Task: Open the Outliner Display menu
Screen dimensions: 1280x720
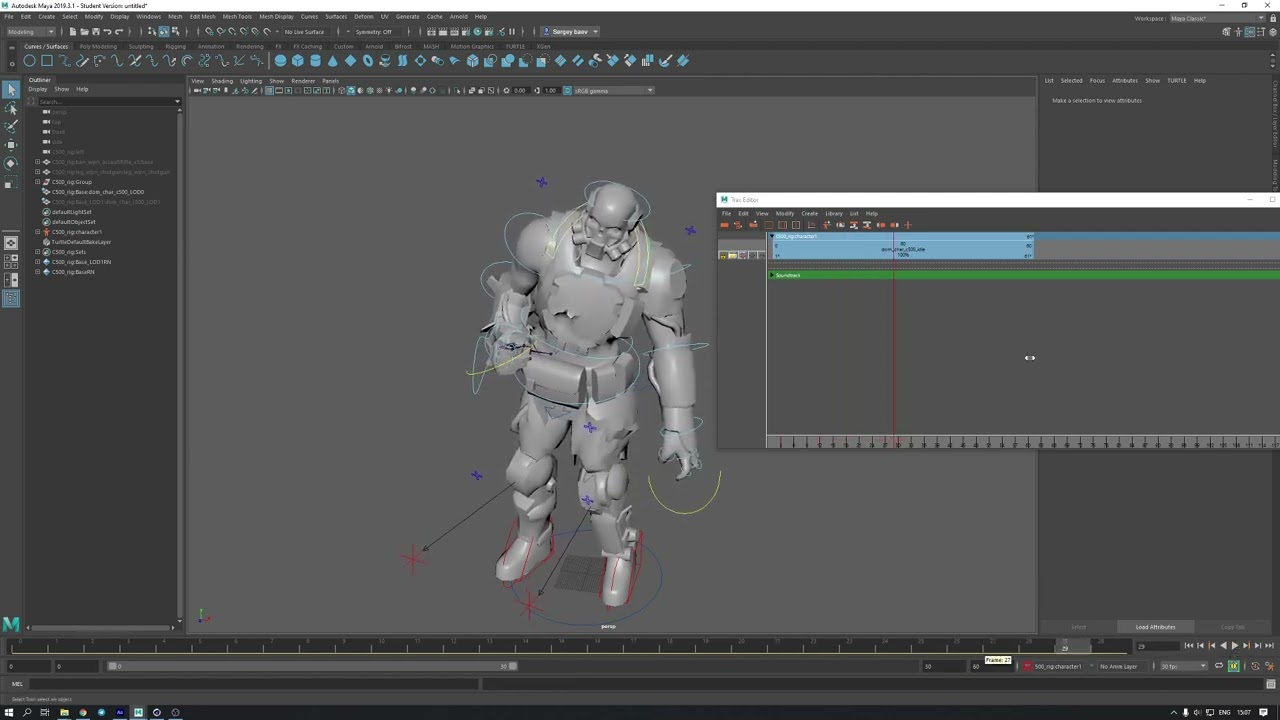Action: pos(37,89)
